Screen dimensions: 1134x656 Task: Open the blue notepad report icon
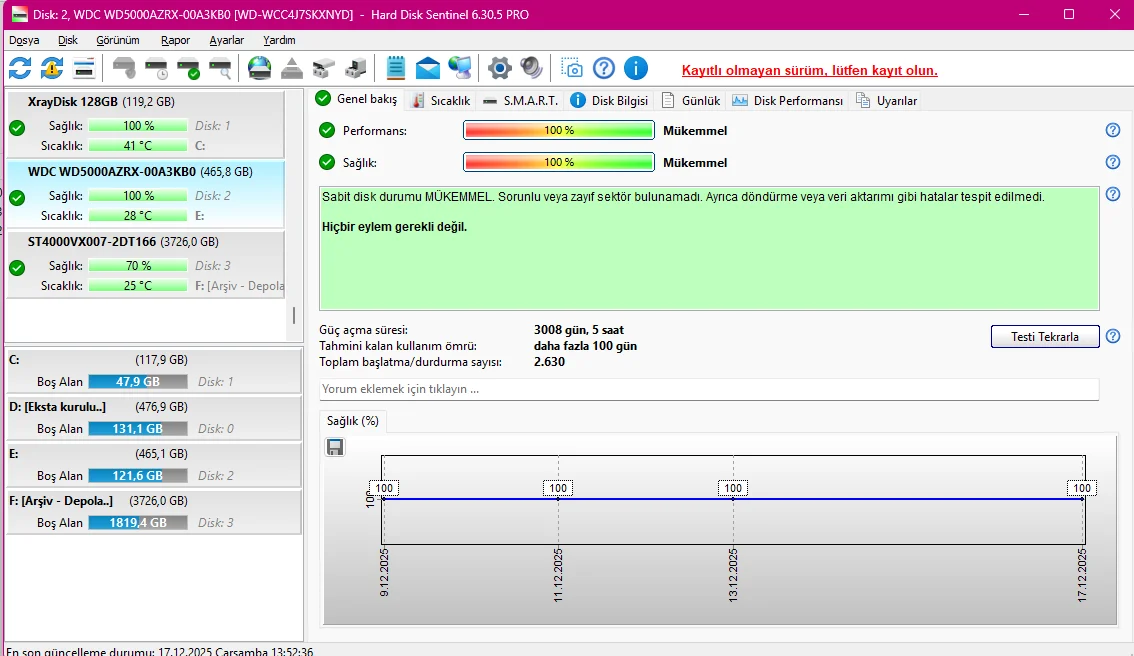point(395,68)
